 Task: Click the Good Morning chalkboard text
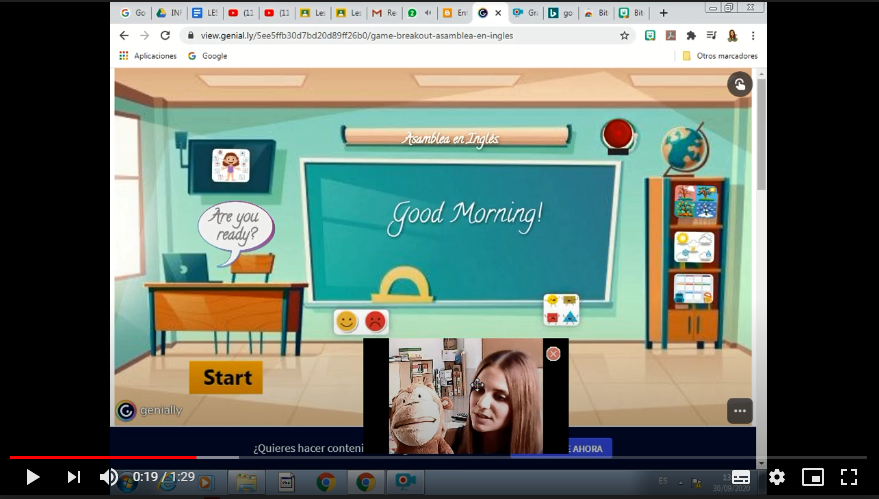coord(465,215)
